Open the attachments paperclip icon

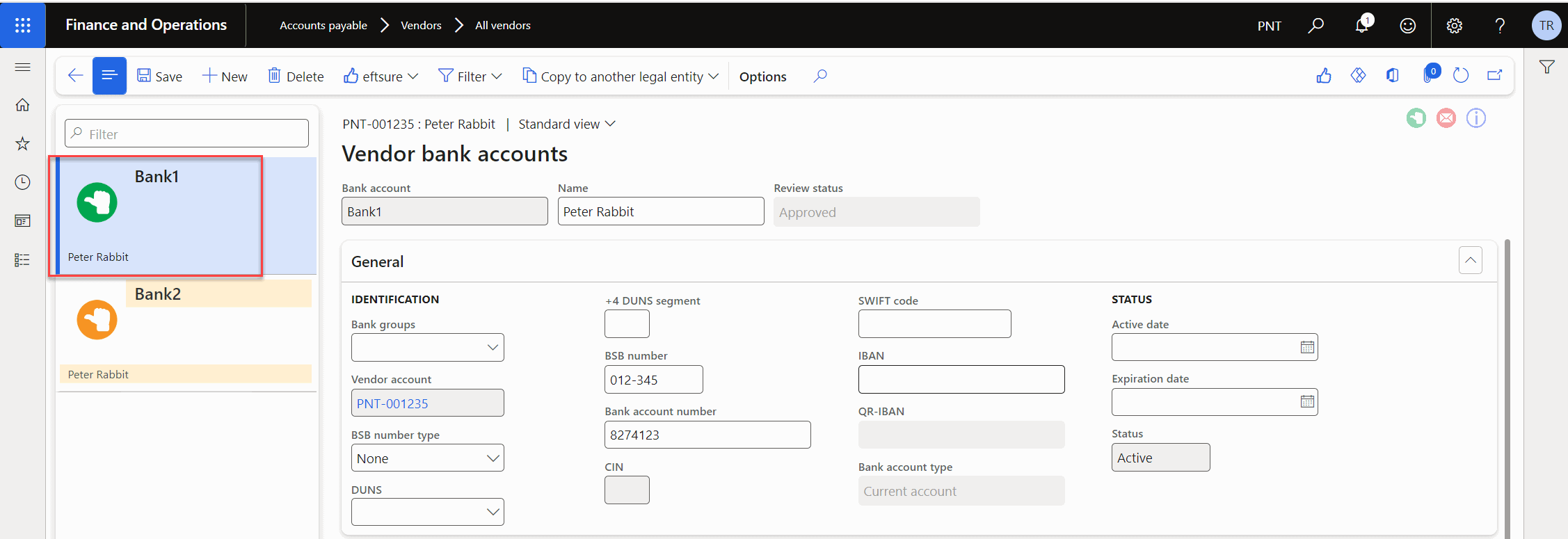(1429, 75)
